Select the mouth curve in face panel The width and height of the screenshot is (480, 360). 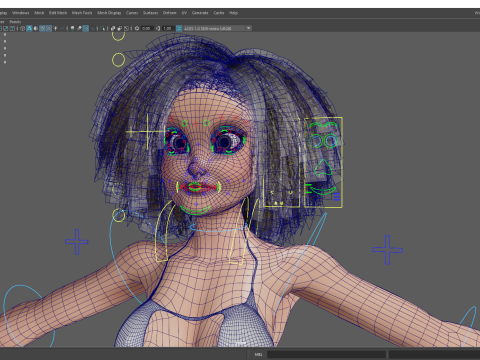click(323, 191)
